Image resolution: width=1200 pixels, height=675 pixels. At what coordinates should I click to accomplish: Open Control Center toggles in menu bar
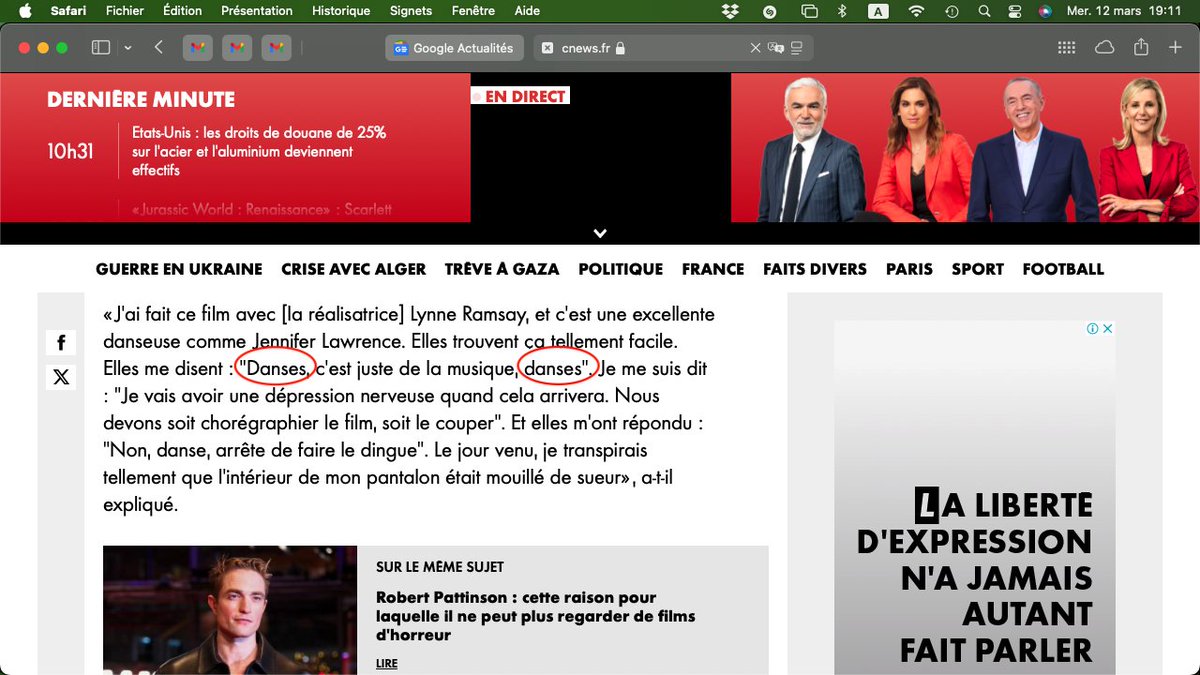(1014, 11)
